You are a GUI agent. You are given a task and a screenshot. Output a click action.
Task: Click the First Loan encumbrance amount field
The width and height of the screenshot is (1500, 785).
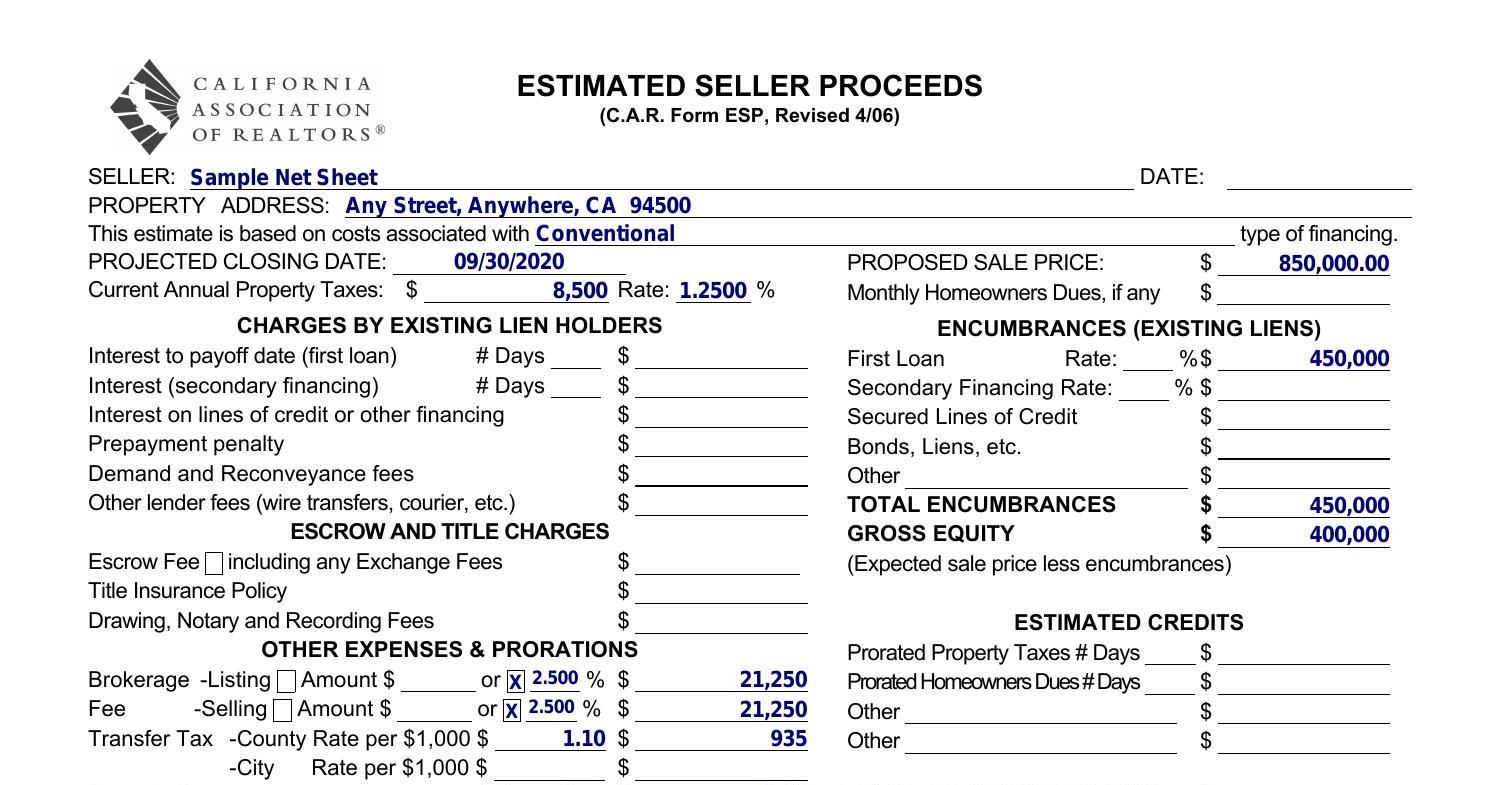tap(1303, 359)
